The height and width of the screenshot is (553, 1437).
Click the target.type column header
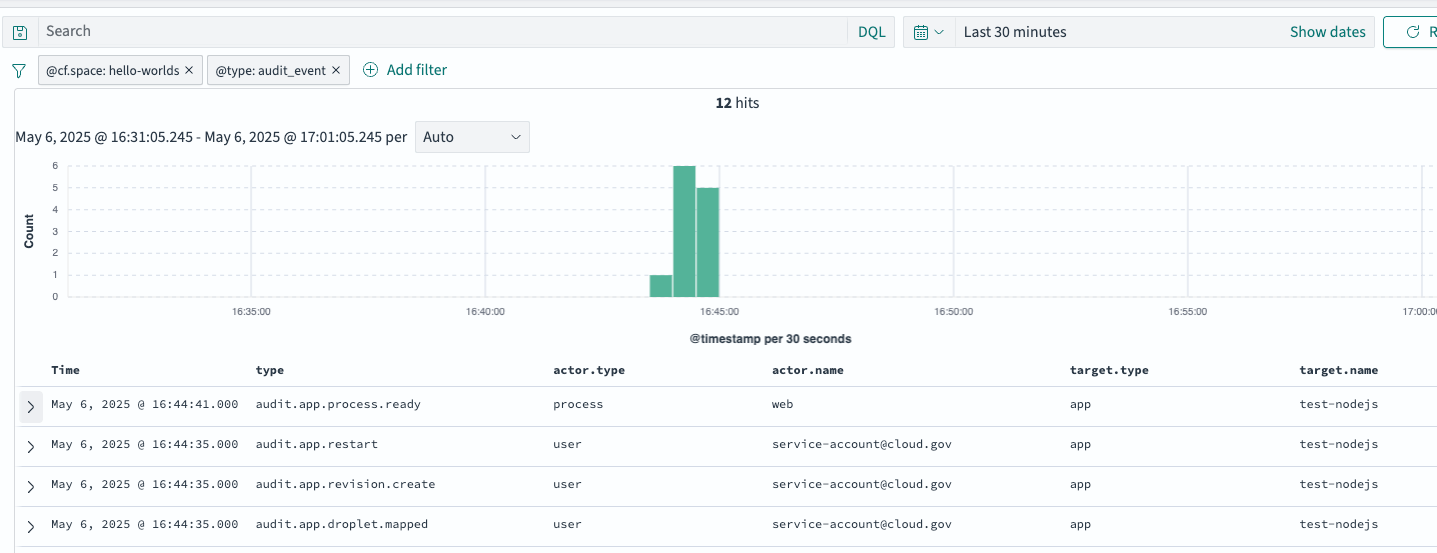coord(1109,370)
